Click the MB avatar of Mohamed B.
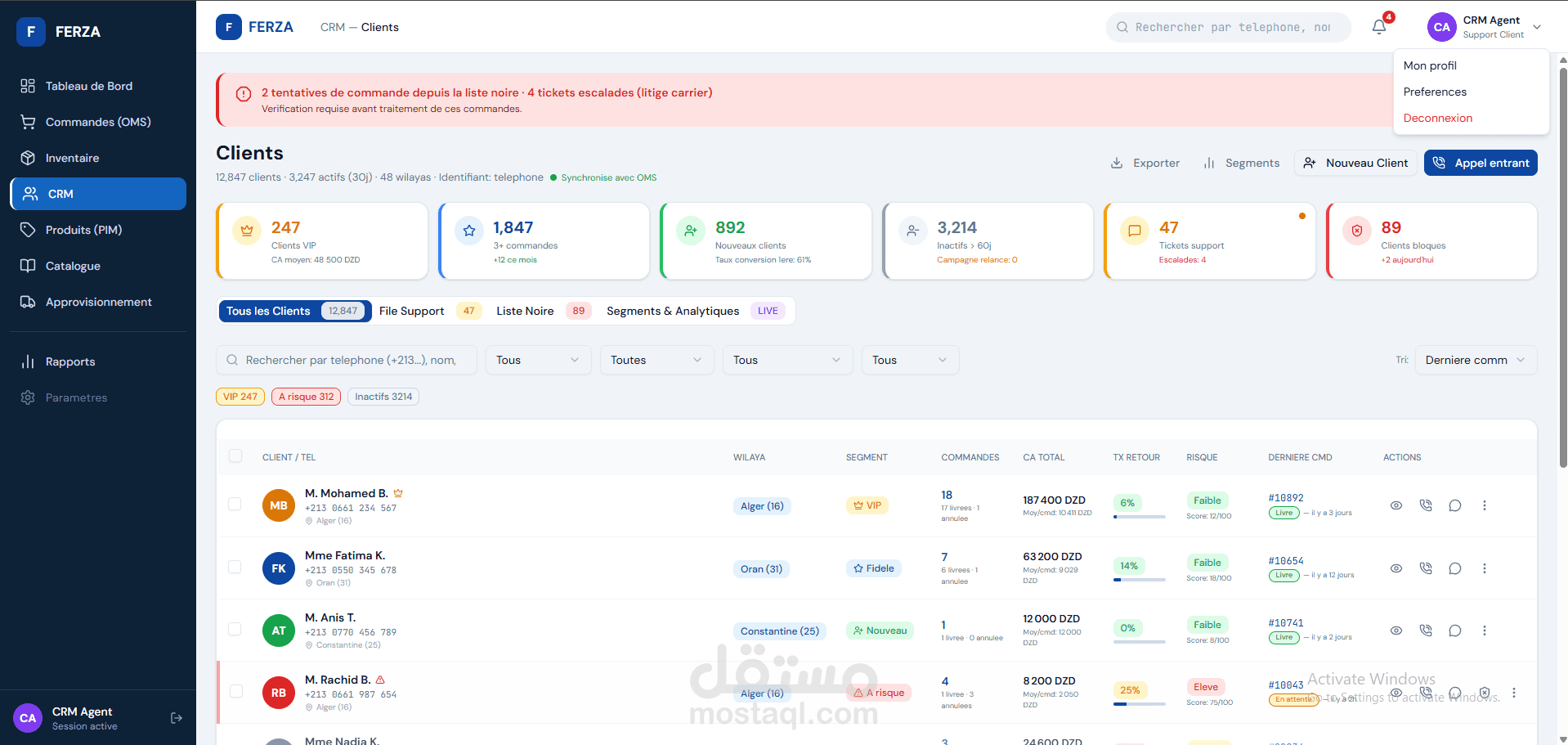The height and width of the screenshot is (745, 1568). 279,505
